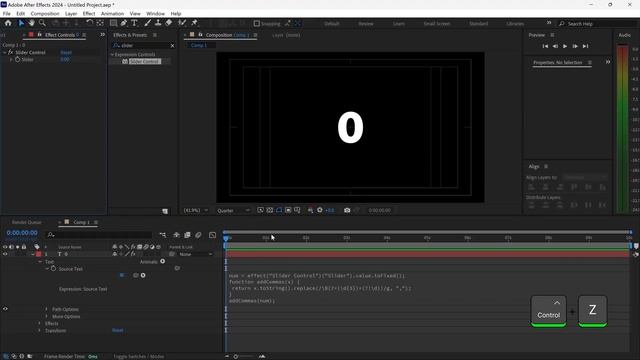Take a snapshot with the camera icon

point(347,210)
